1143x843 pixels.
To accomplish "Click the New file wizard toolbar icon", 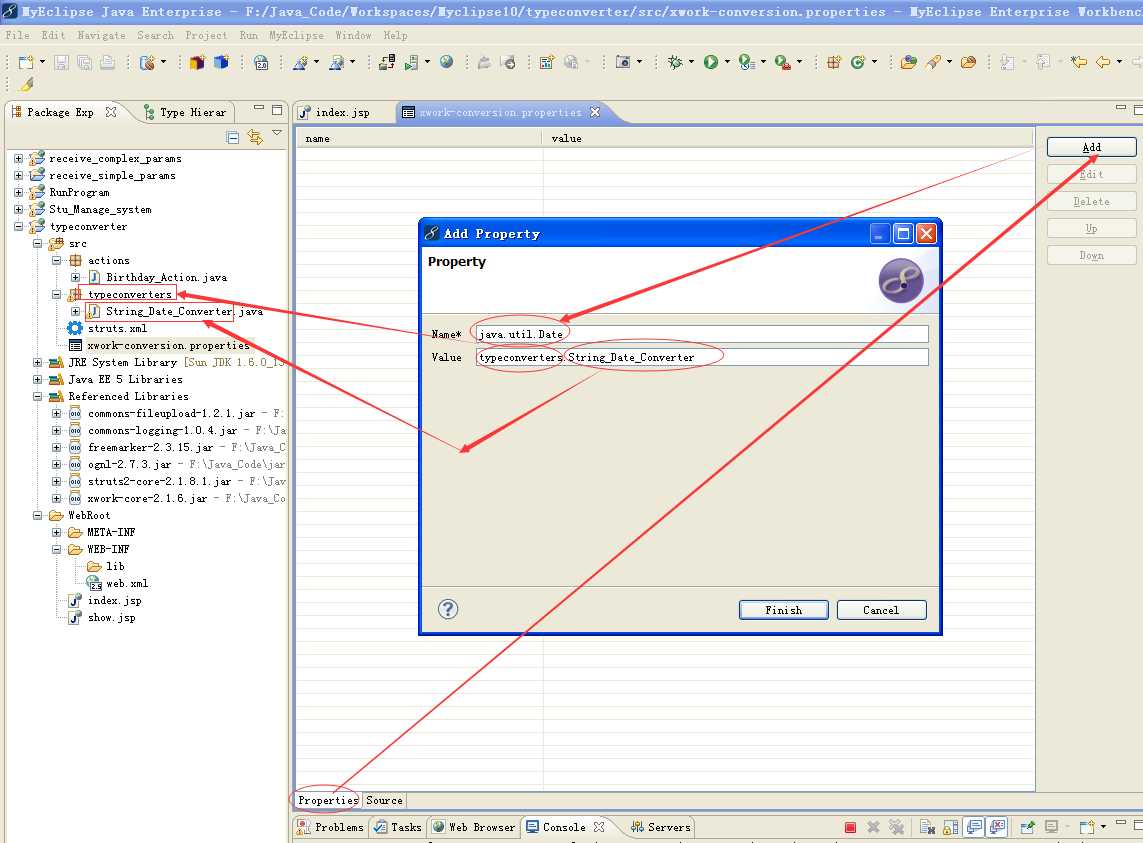I will point(26,62).
